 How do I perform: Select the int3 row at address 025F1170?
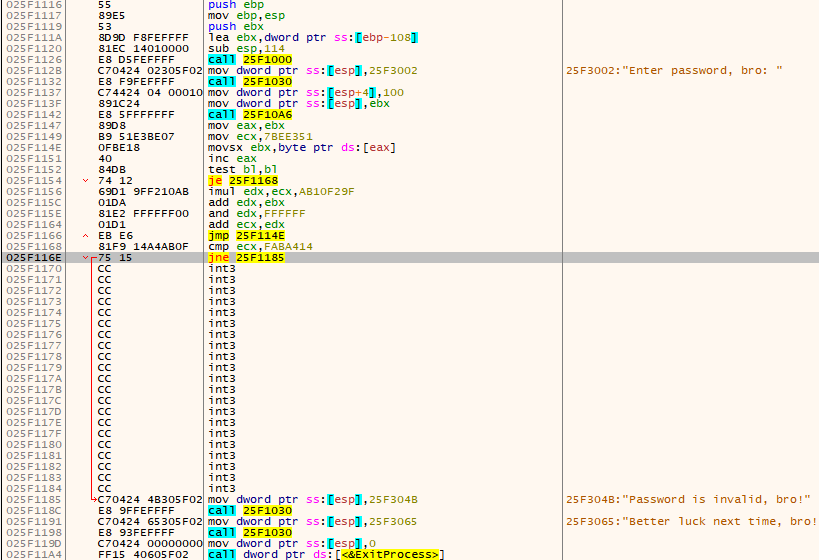click(222, 269)
